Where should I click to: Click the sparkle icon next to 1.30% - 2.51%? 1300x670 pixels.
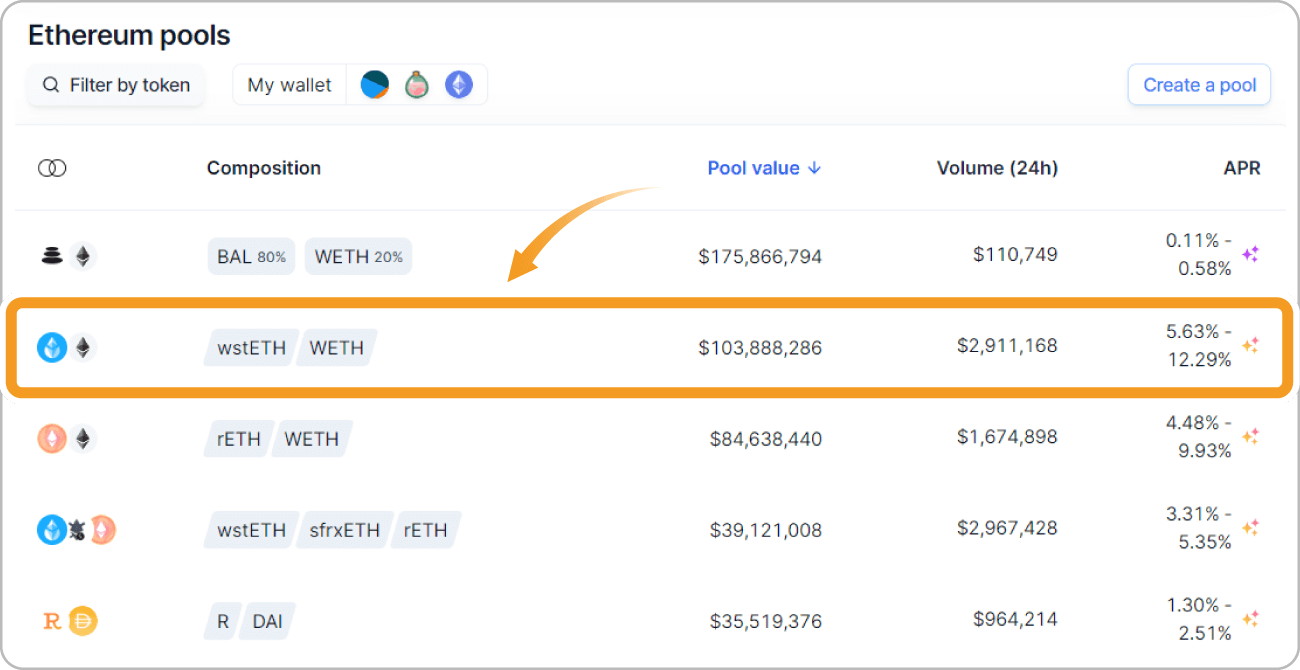[x=1250, y=620]
